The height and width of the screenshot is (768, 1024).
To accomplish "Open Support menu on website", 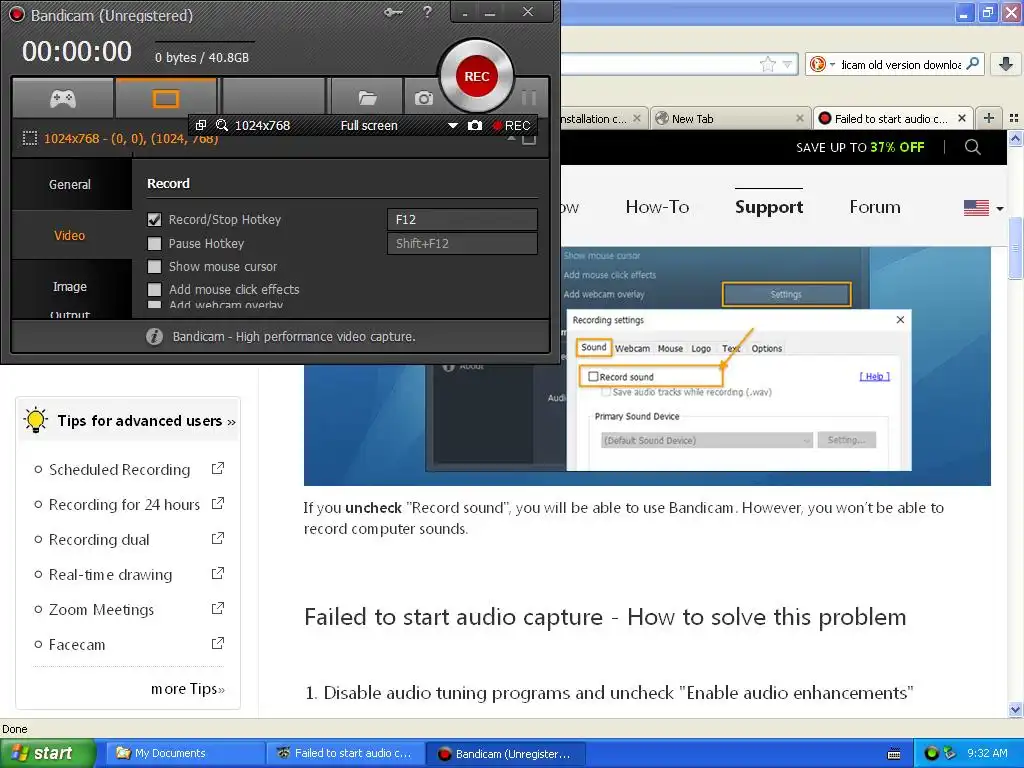I will 769,207.
